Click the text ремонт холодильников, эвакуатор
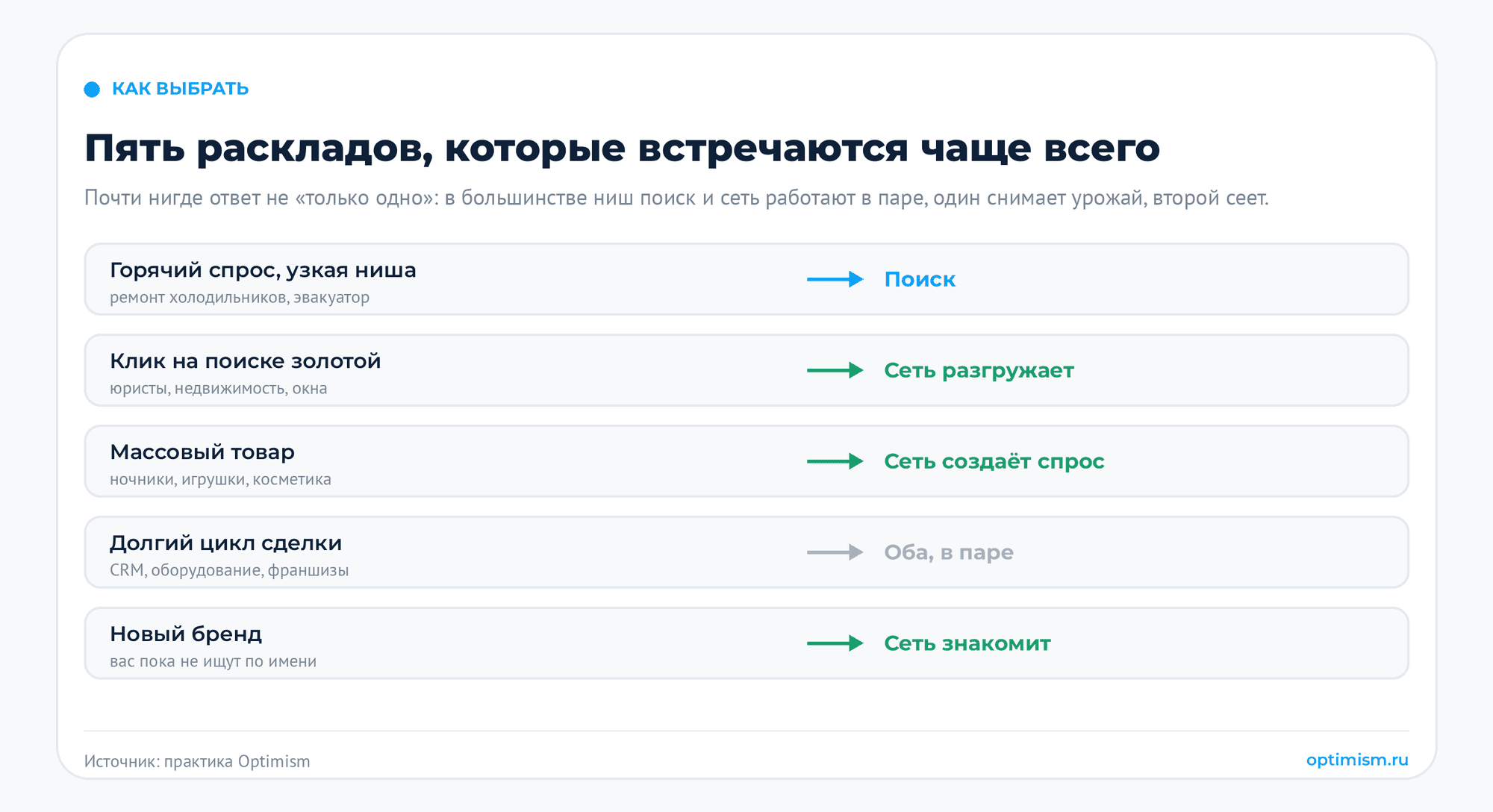Screen dimensions: 1493x812 tap(240, 297)
